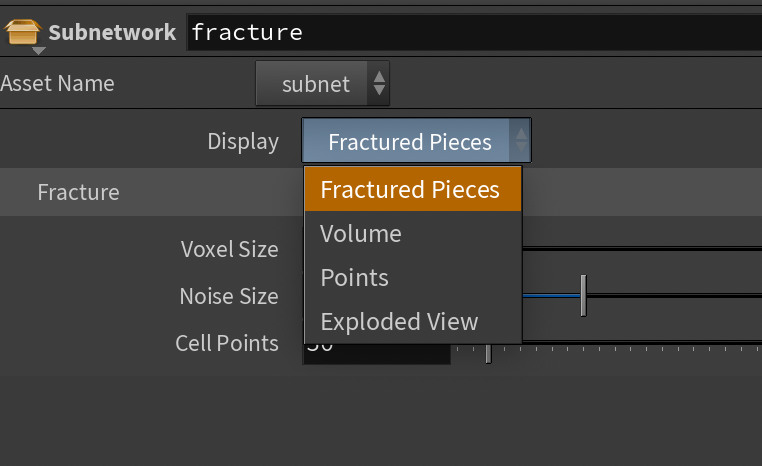
Task: Click the Cell Points value field
Action: tap(377, 353)
